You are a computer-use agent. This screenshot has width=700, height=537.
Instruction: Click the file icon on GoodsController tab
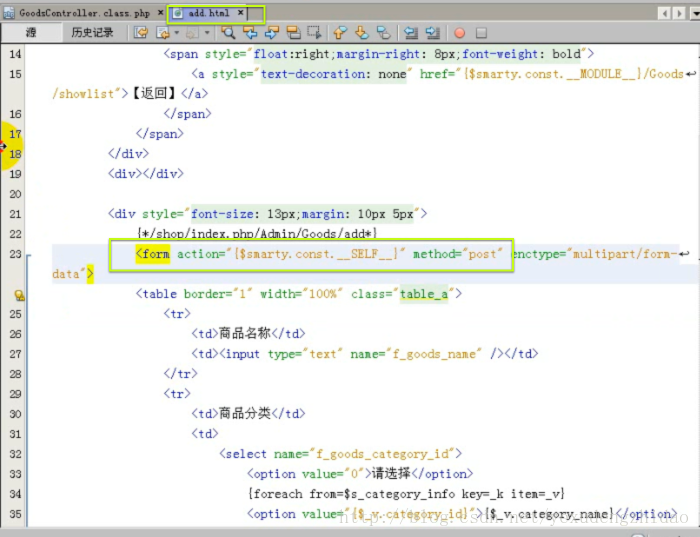pos(8,13)
